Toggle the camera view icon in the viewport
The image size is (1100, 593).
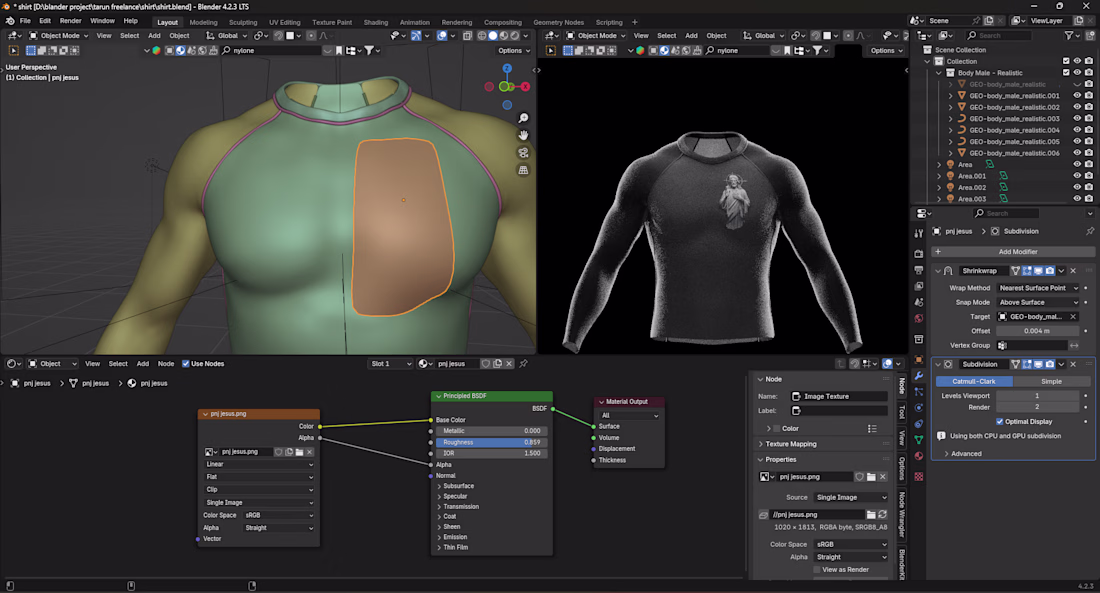(x=523, y=153)
